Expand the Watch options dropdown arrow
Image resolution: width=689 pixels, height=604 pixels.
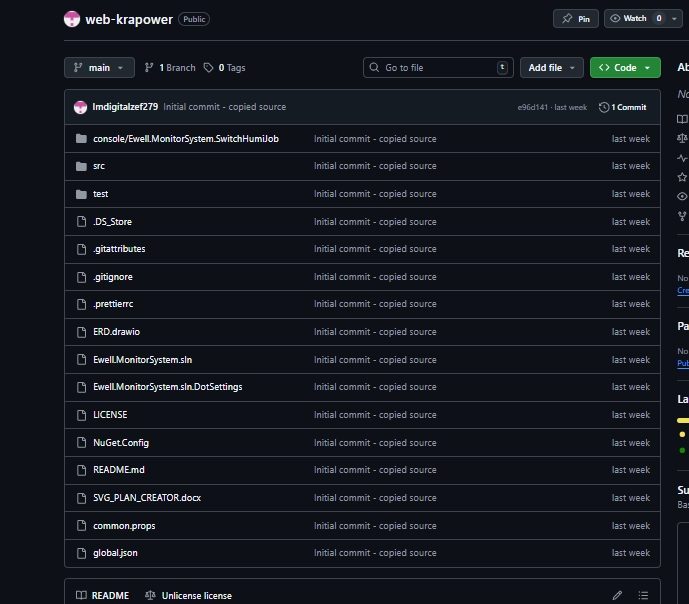[674, 18]
